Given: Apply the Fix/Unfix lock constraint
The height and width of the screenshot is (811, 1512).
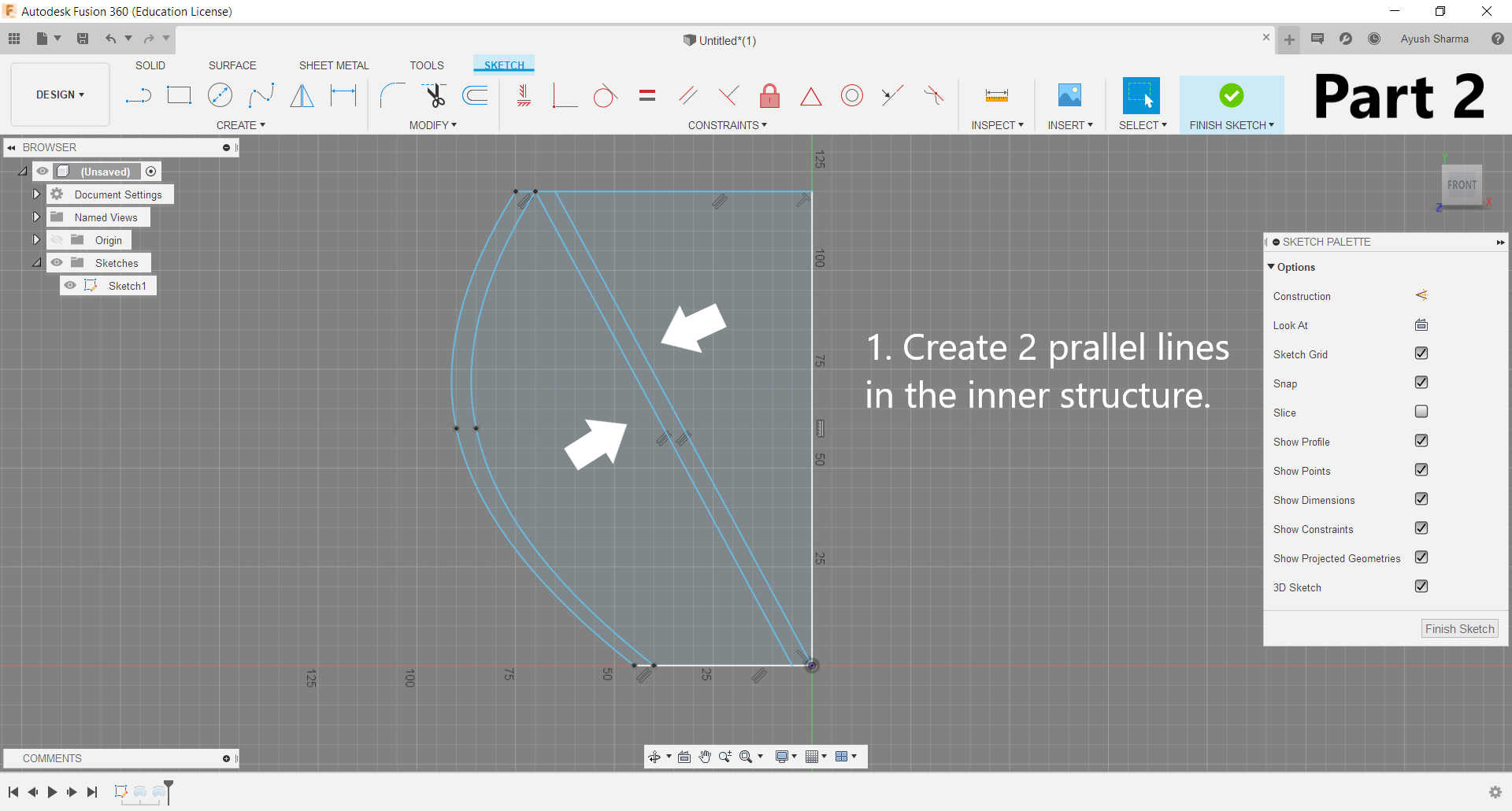Looking at the screenshot, I should click(x=769, y=96).
